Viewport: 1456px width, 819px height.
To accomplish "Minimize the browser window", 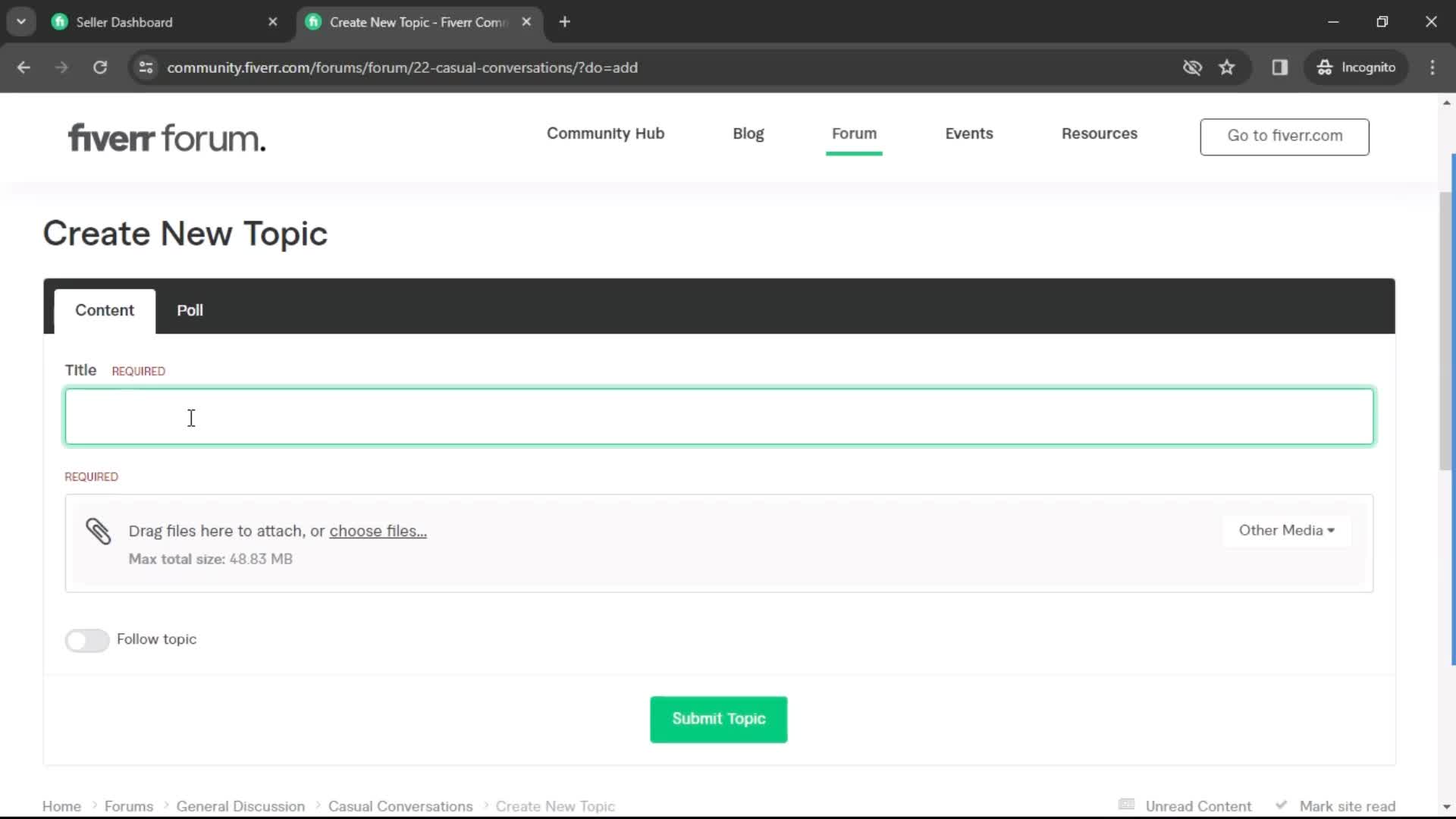I will [1333, 22].
